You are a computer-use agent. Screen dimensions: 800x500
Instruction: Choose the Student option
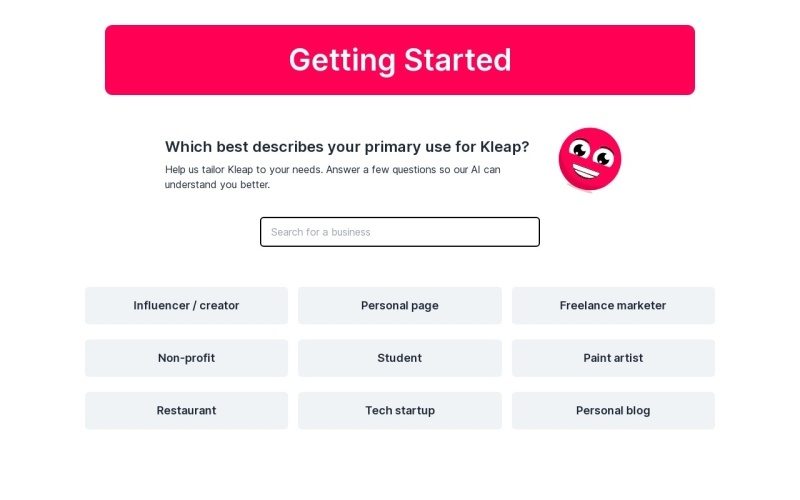click(399, 358)
